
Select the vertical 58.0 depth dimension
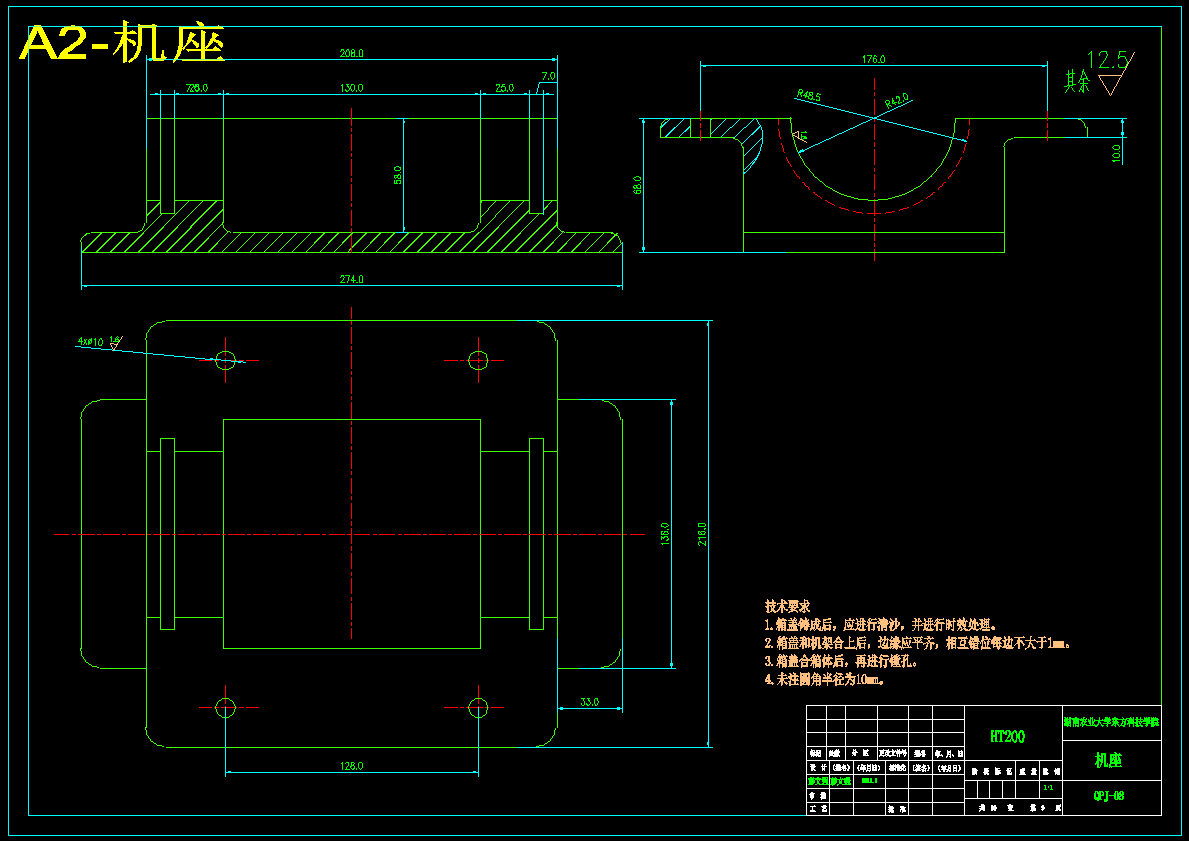coord(397,175)
